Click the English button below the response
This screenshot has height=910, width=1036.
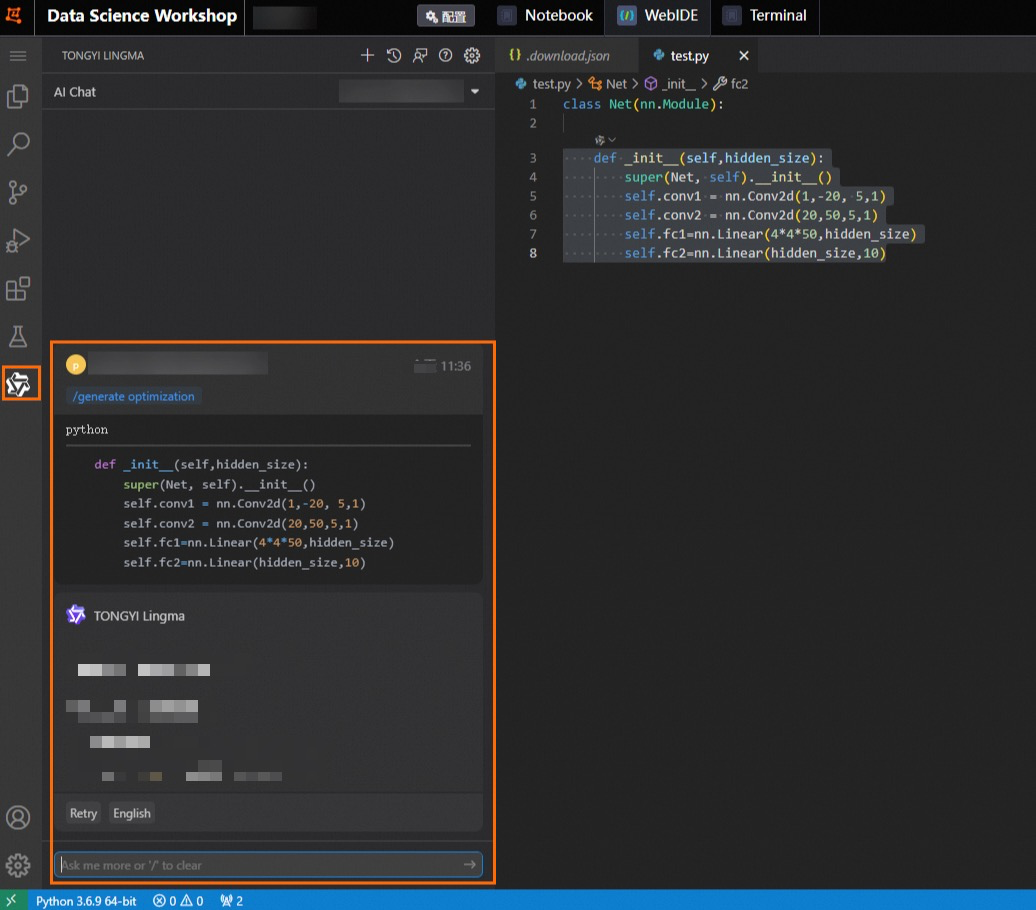[131, 813]
